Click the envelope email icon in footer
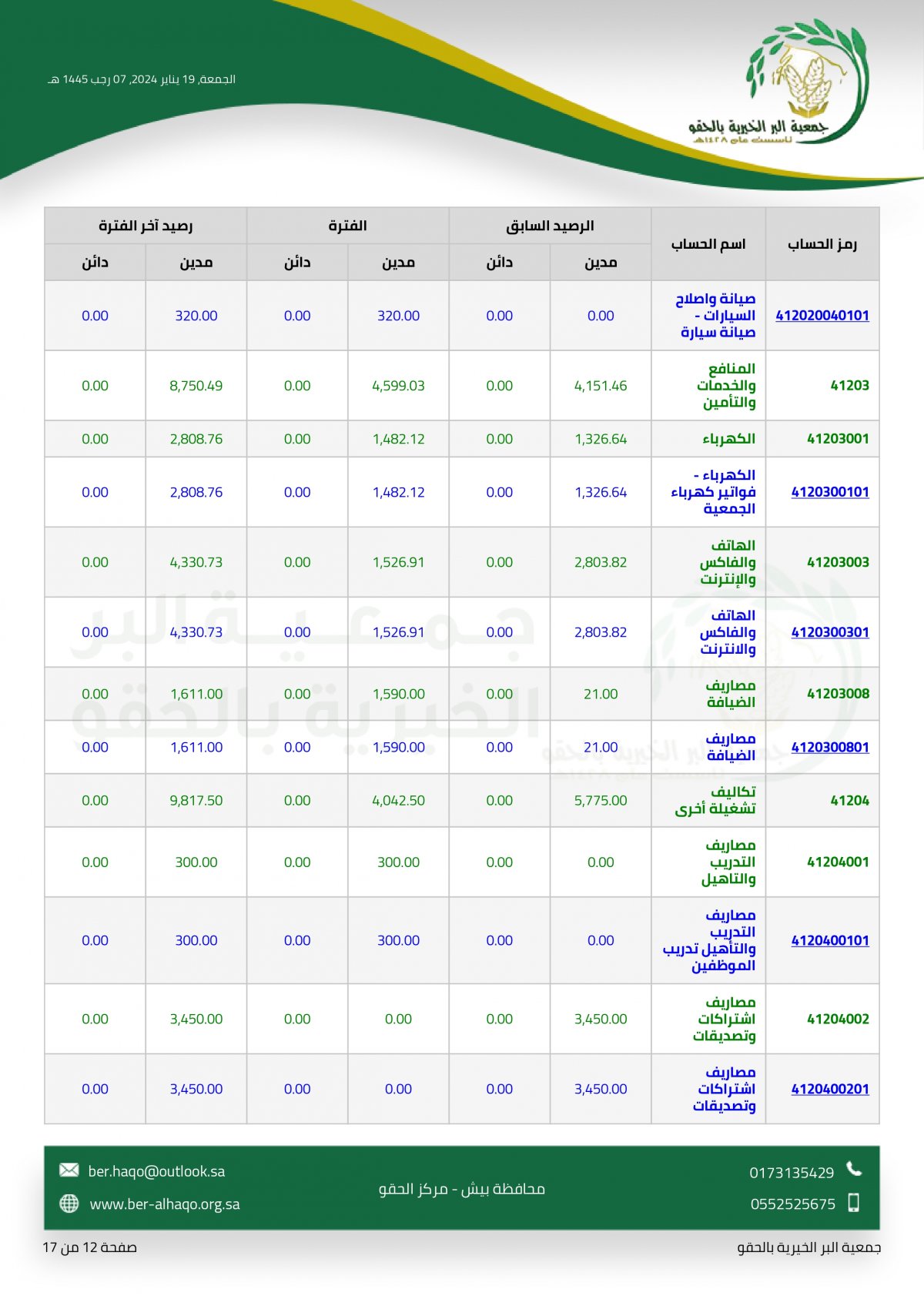 tap(69, 1170)
